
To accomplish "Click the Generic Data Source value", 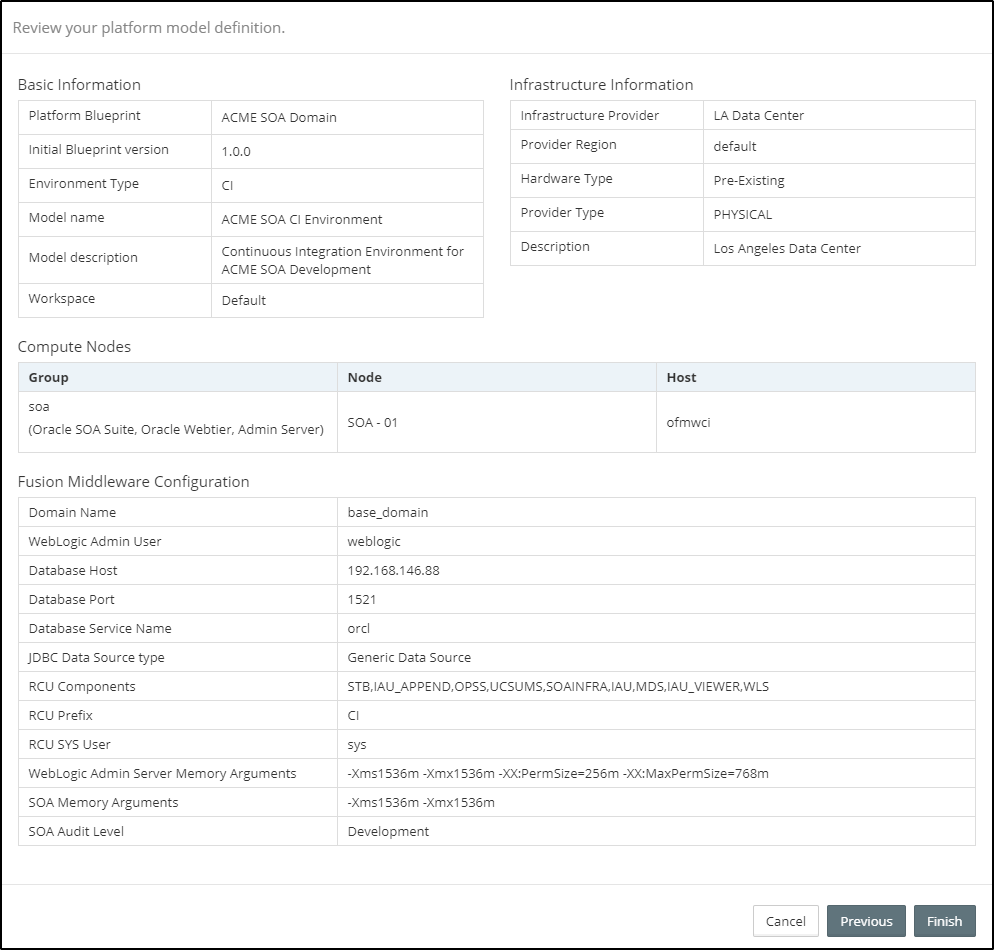I will pyautogui.click(x=409, y=657).
